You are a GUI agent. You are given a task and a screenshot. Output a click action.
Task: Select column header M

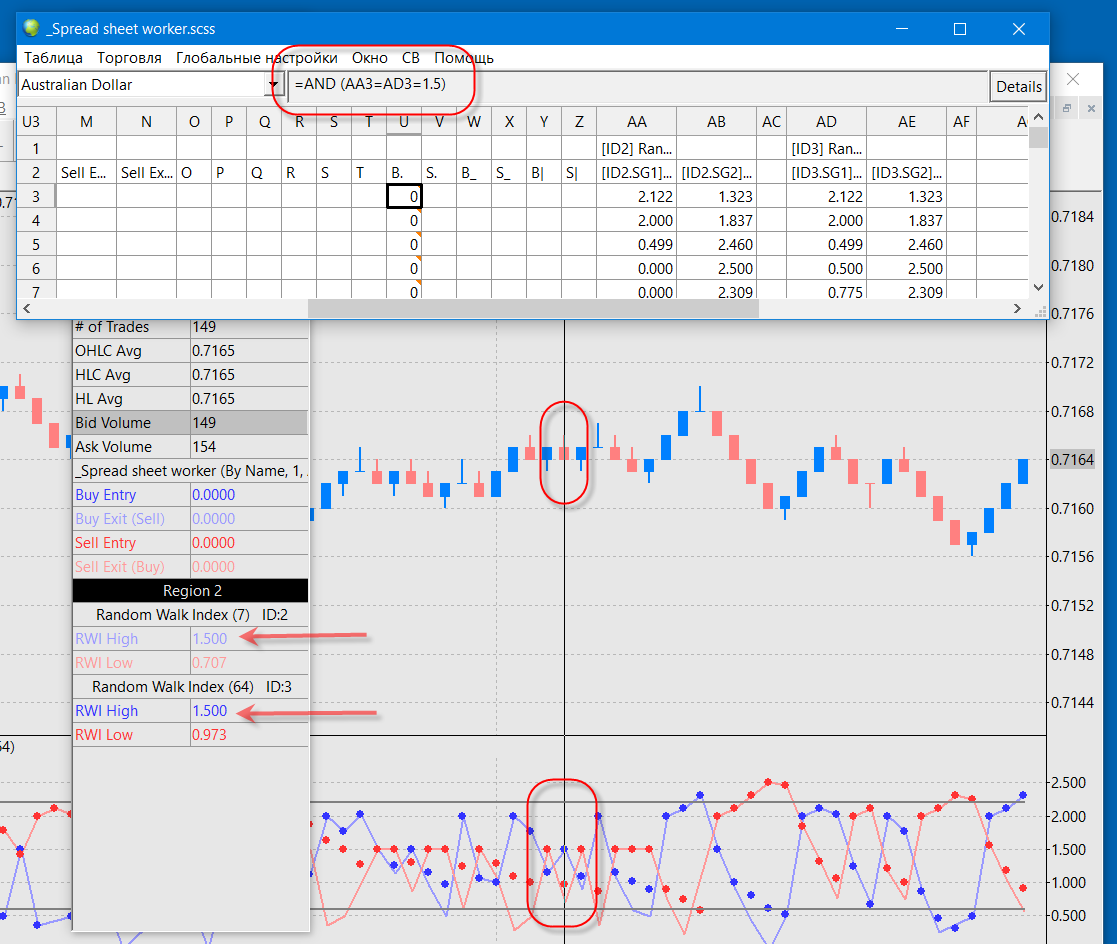click(86, 122)
